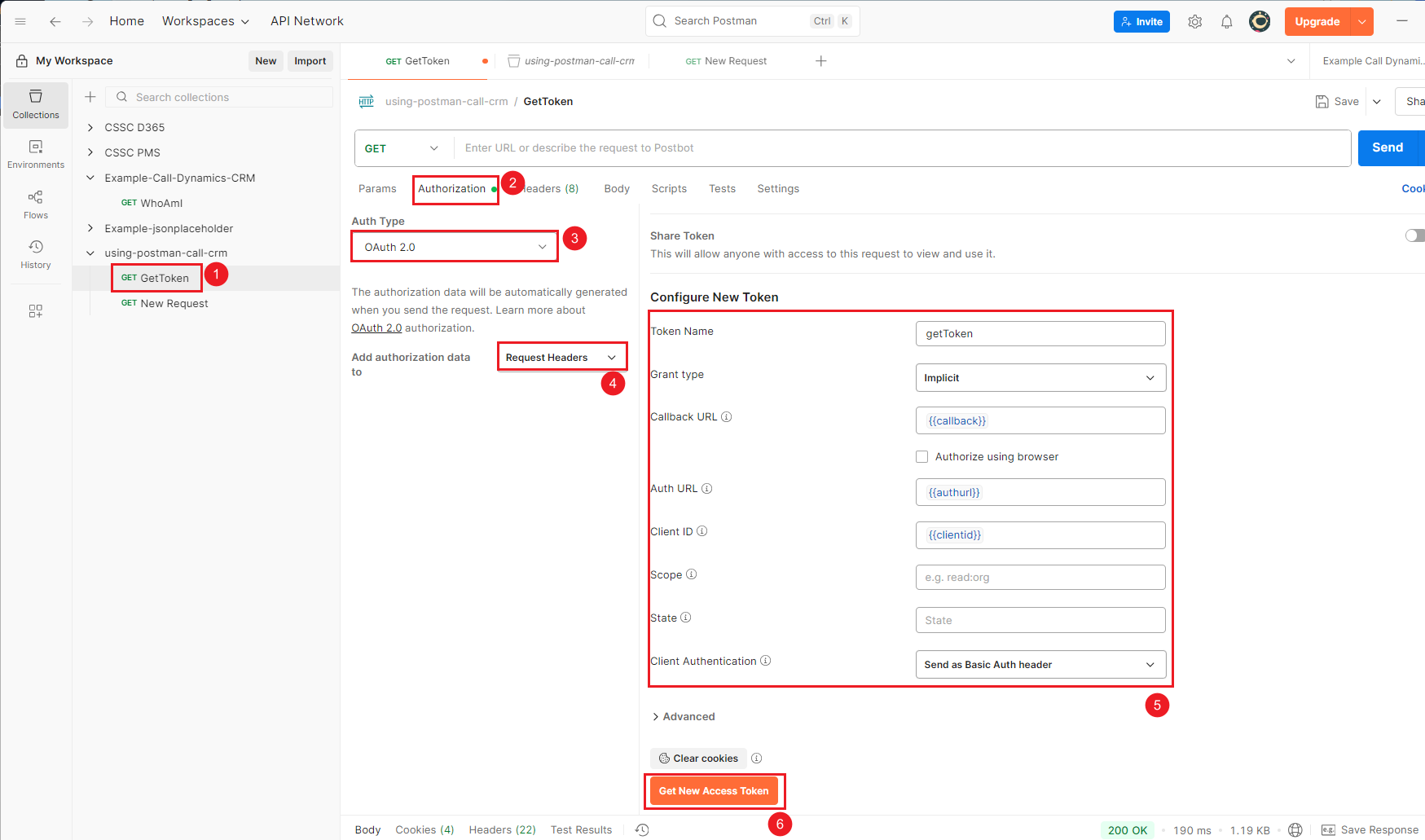Go back with the left arrow
Viewport: 1425px width, 840px height.
pos(55,21)
